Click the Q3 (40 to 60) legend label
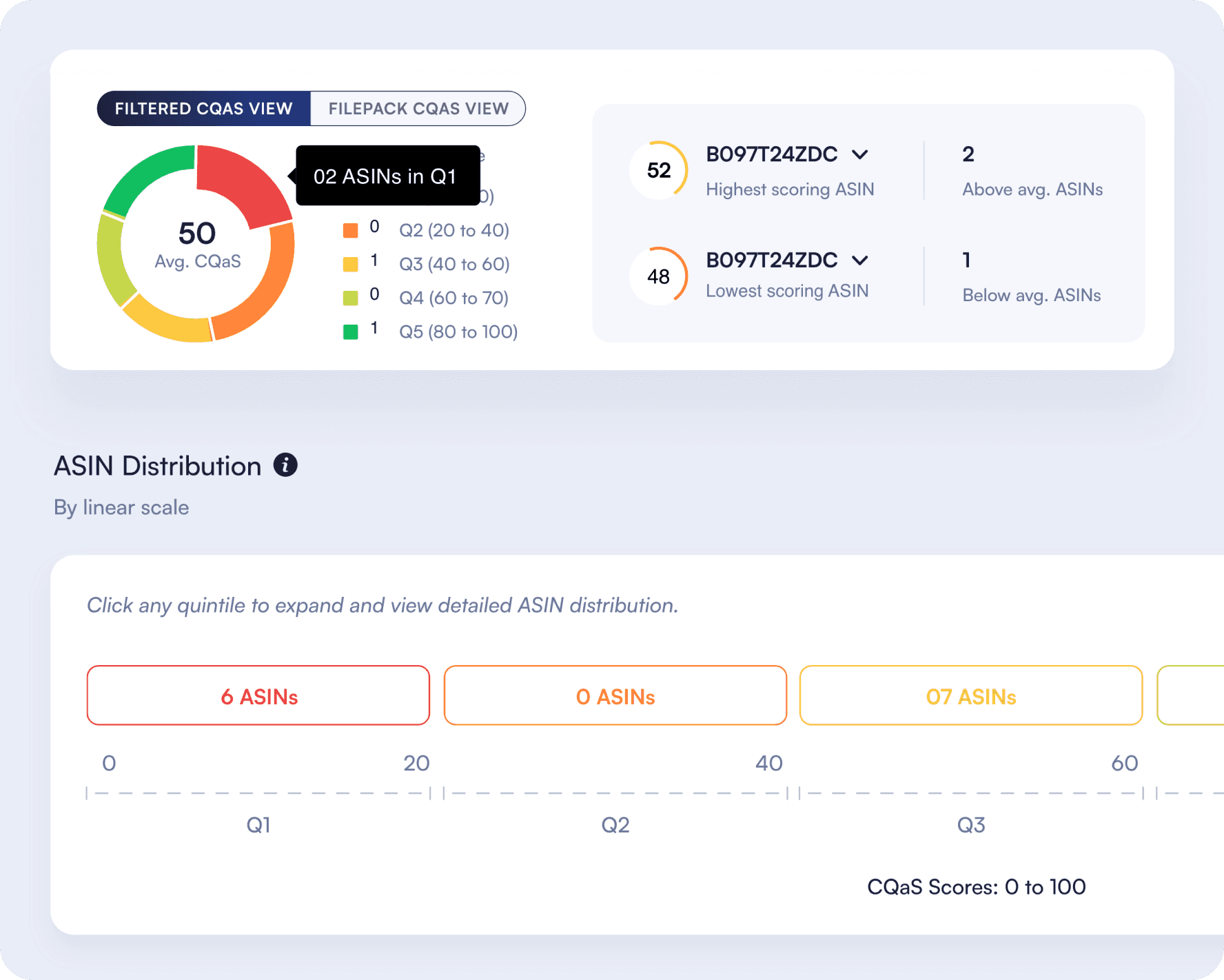Image resolution: width=1224 pixels, height=980 pixels. [454, 264]
